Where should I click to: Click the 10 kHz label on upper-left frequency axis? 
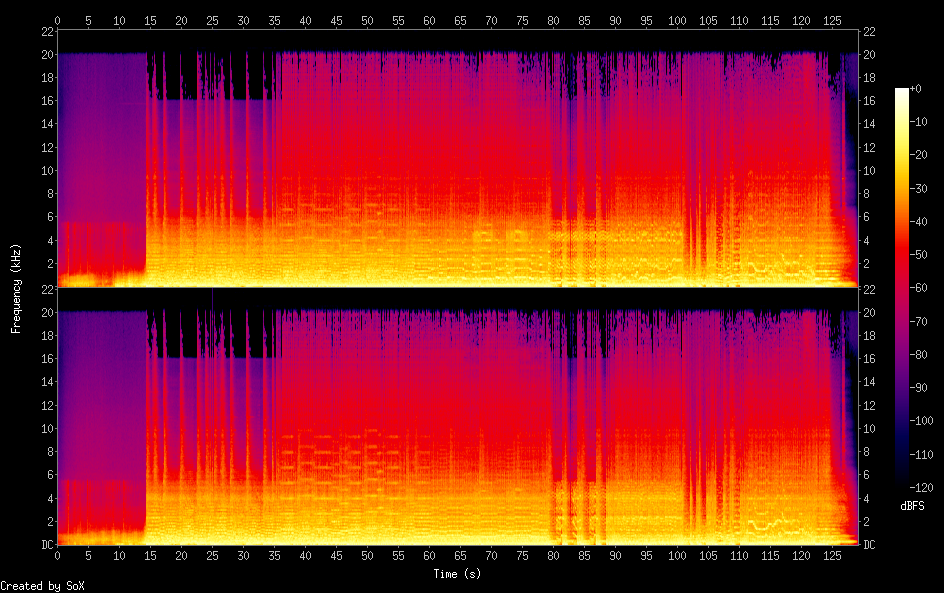[46, 170]
